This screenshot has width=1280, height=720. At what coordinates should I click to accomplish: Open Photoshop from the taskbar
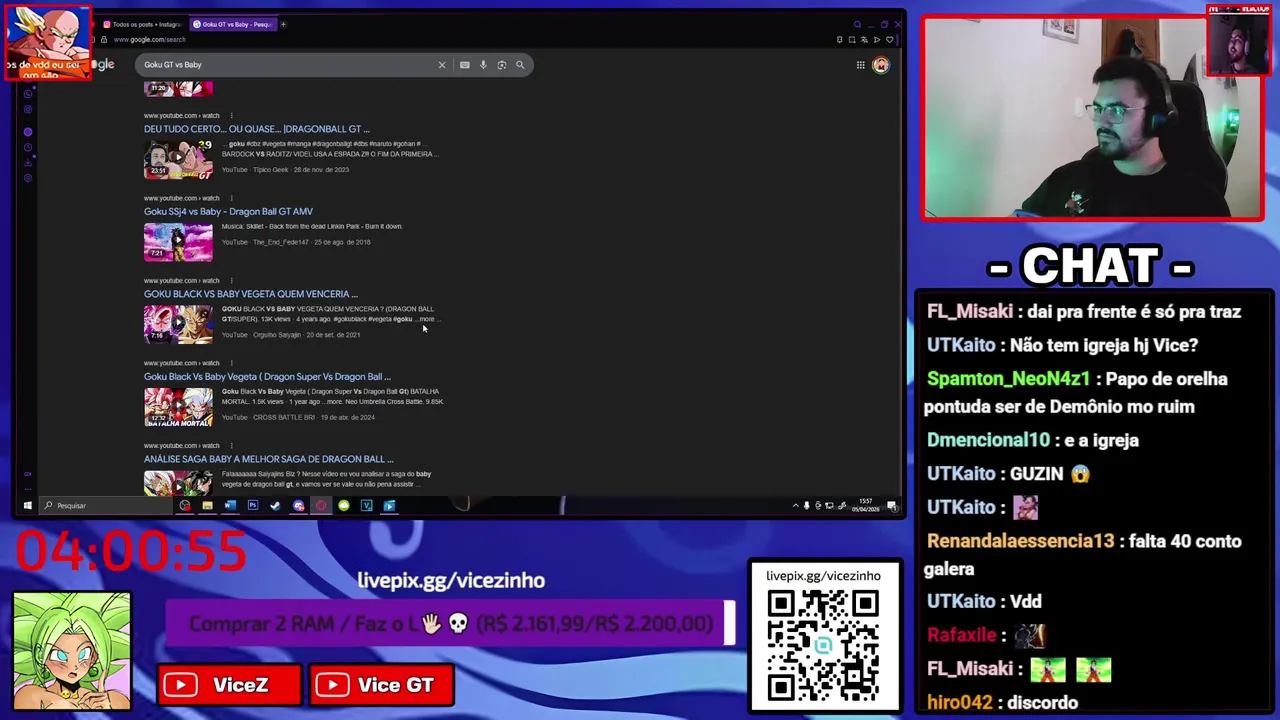(x=253, y=505)
